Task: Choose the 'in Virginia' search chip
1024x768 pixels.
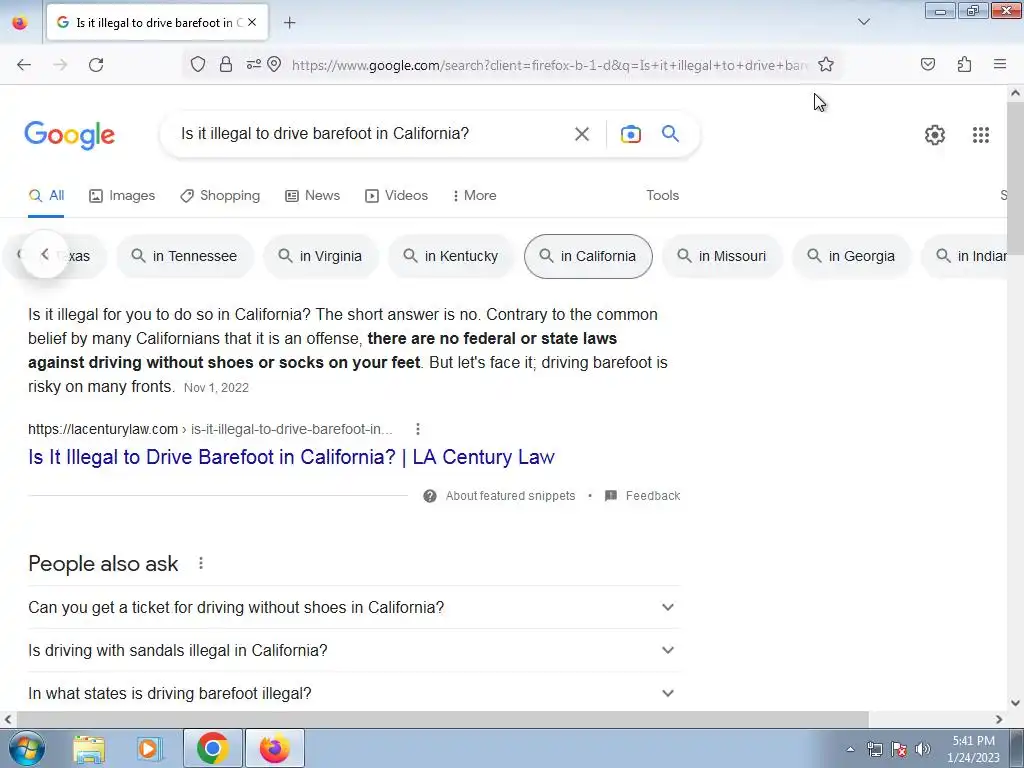Action: [x=321, y=256]
